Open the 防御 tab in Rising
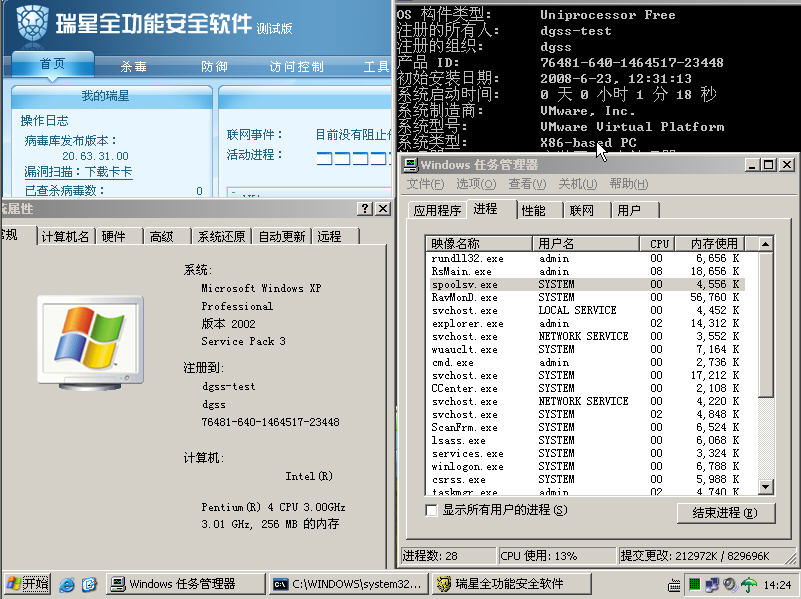Viewport: 801px width, 599px height. coord(215,67)
